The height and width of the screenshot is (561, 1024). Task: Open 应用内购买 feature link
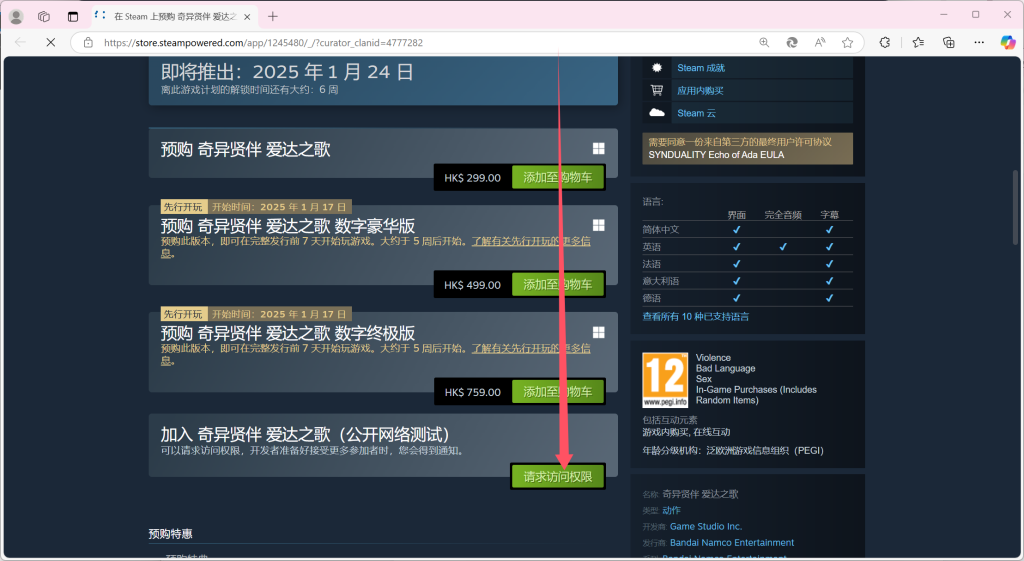click(700, 91)
